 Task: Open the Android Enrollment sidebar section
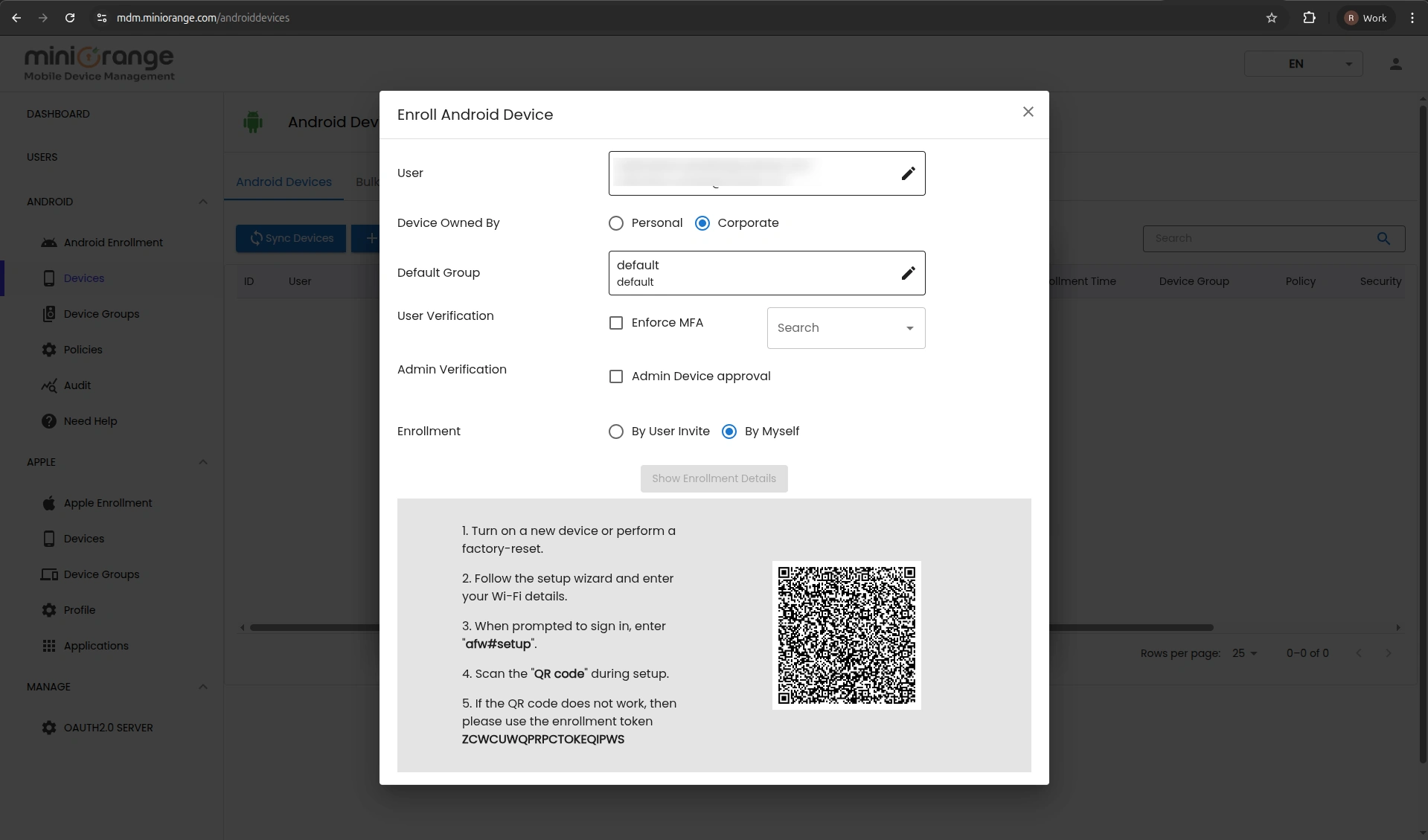112,242
